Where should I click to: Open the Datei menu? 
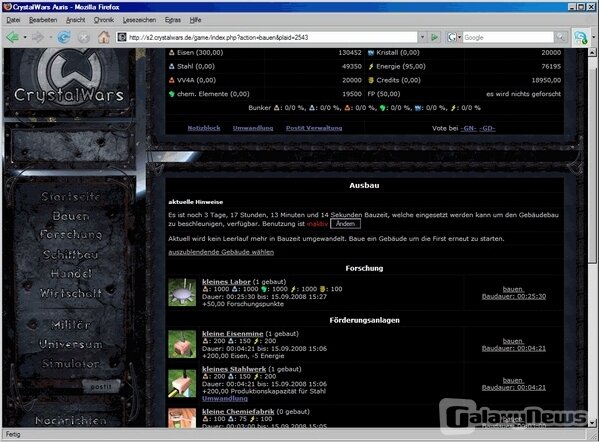pos(13,20)
